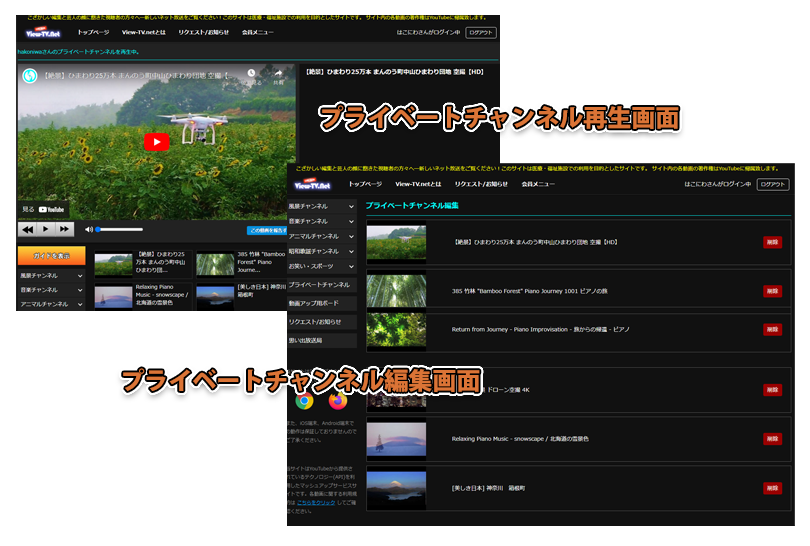
Task: Expand お笑い・スポーツ in edit window sidebar
Action: pos(322,266)
